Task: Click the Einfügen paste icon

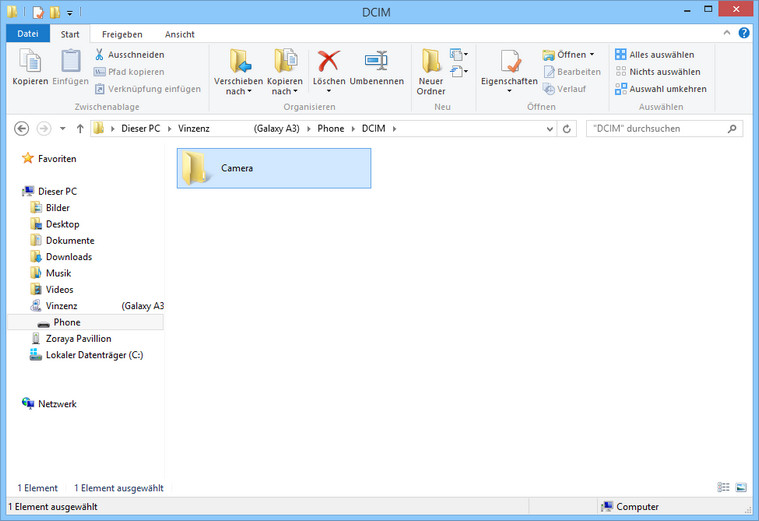Action: point(71,62)
